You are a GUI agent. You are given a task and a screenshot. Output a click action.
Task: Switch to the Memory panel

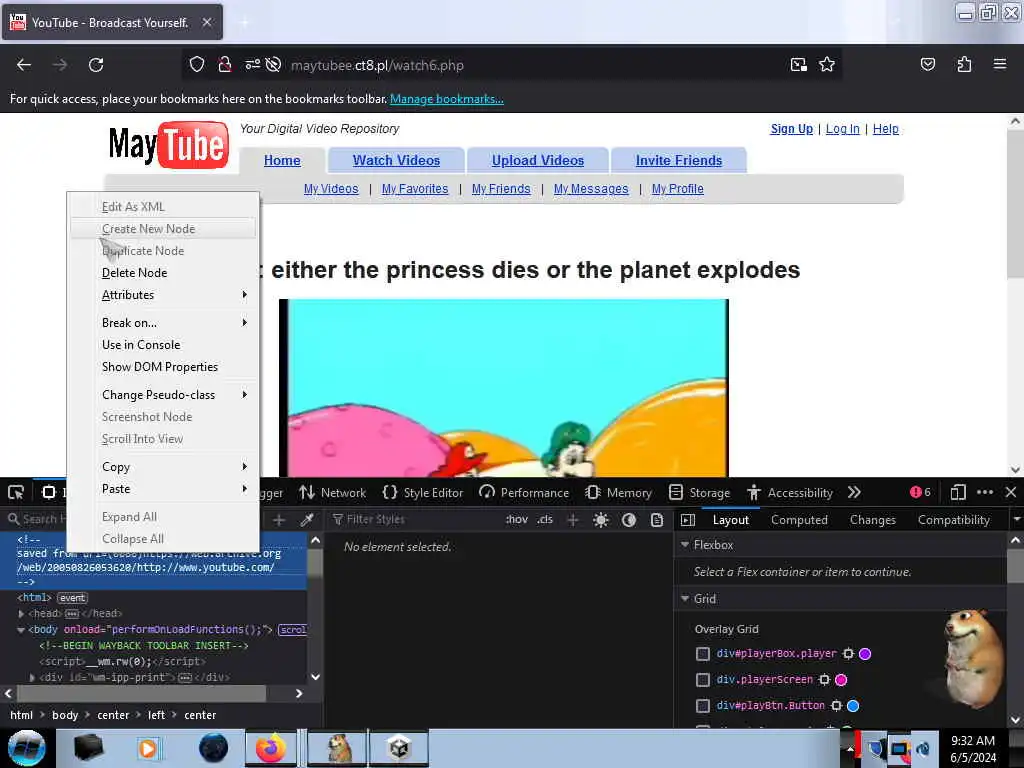coord(618,492)
